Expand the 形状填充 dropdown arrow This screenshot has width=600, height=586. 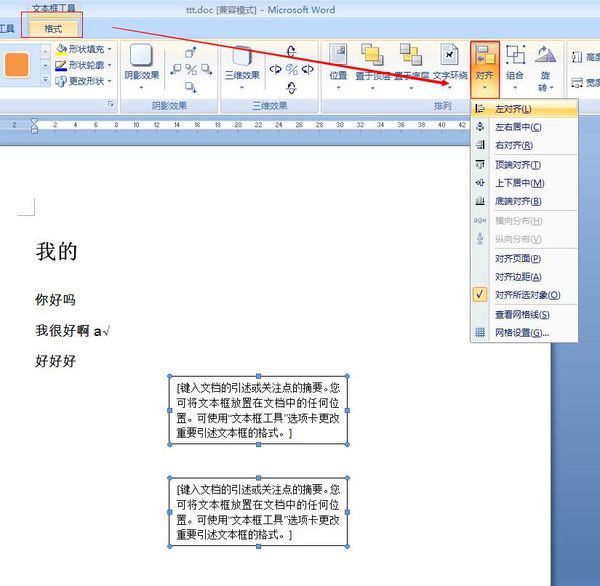pos(109,49)
